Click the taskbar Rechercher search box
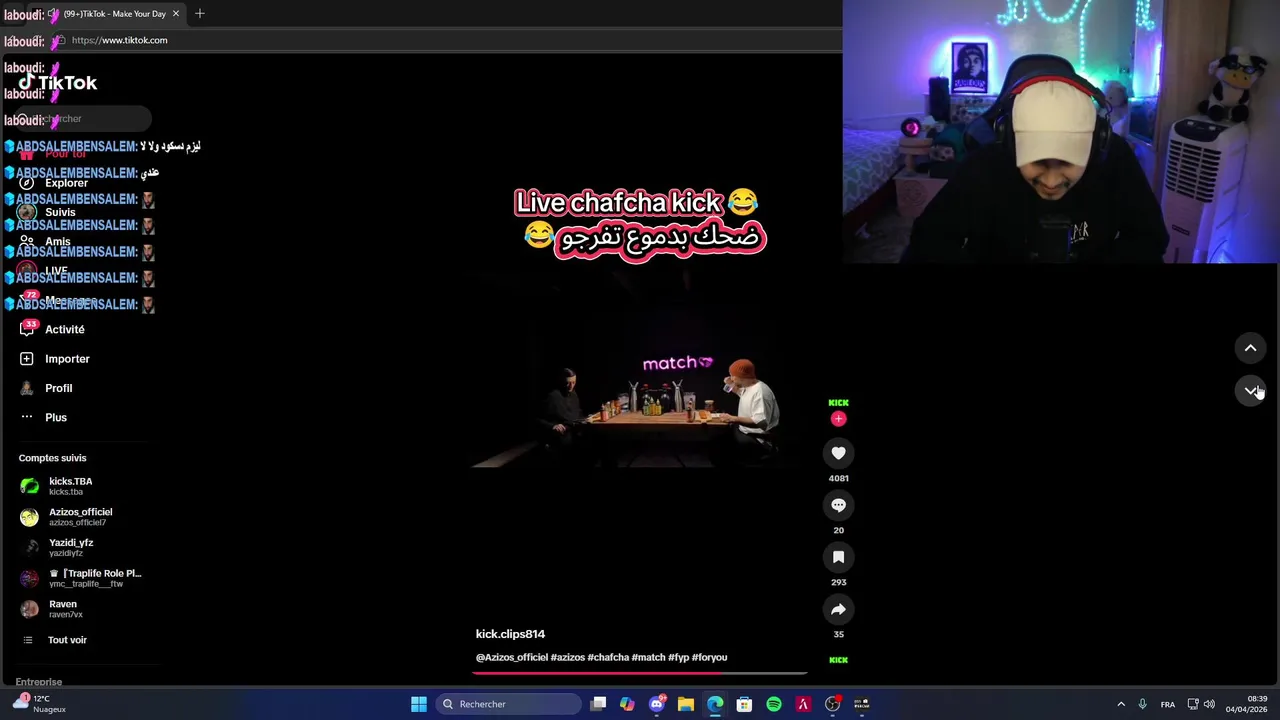 coord(509,704)
